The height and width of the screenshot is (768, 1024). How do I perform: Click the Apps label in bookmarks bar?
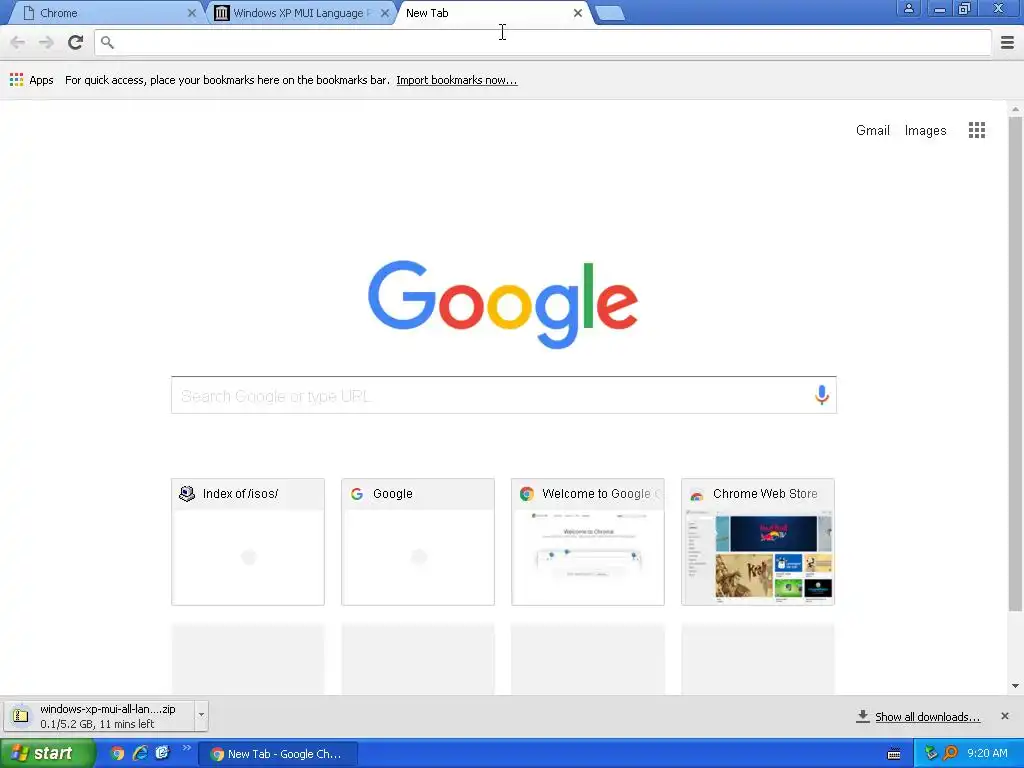pos(41,80)
